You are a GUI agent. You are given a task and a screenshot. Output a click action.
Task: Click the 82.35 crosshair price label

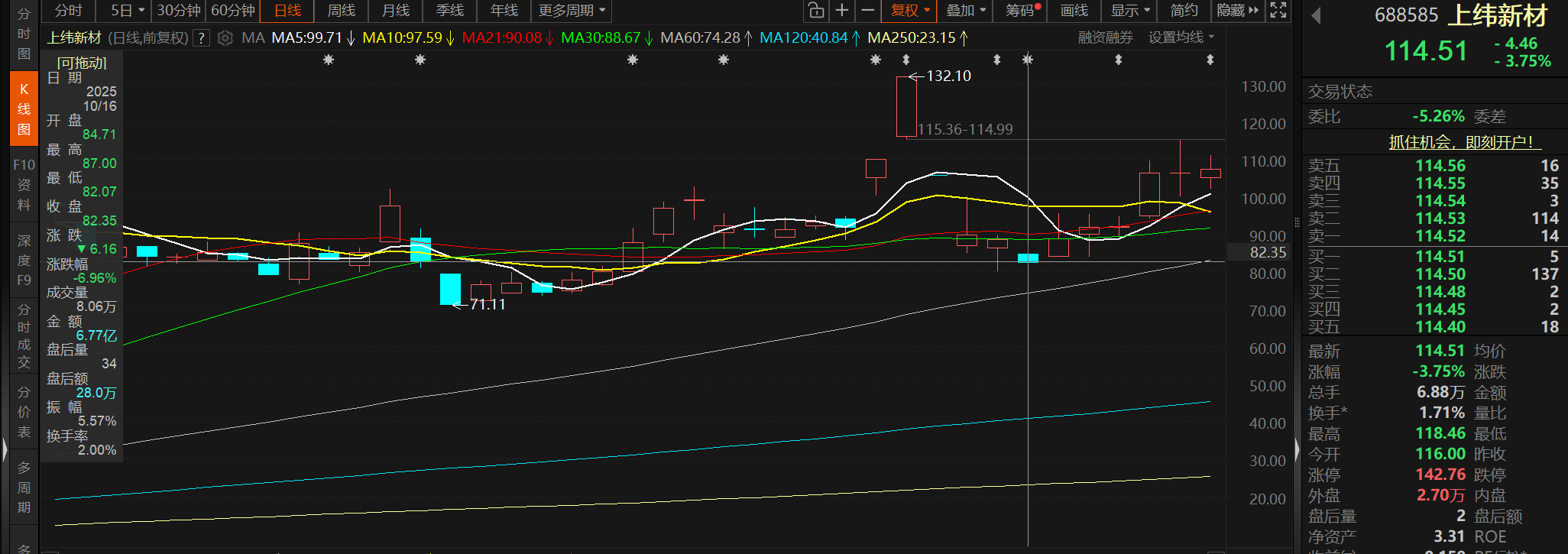coord(1268,252)
